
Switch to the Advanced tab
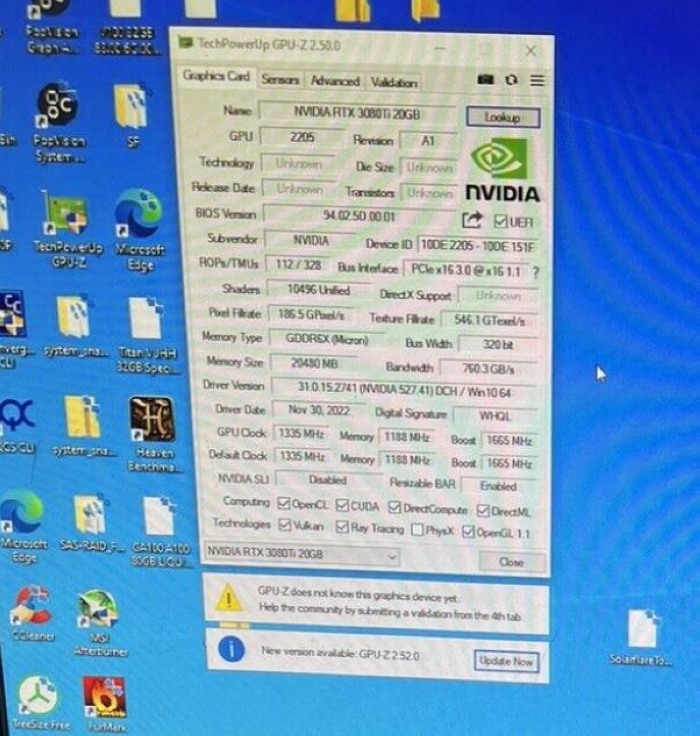pyautogui.click(x=334, y=81)
